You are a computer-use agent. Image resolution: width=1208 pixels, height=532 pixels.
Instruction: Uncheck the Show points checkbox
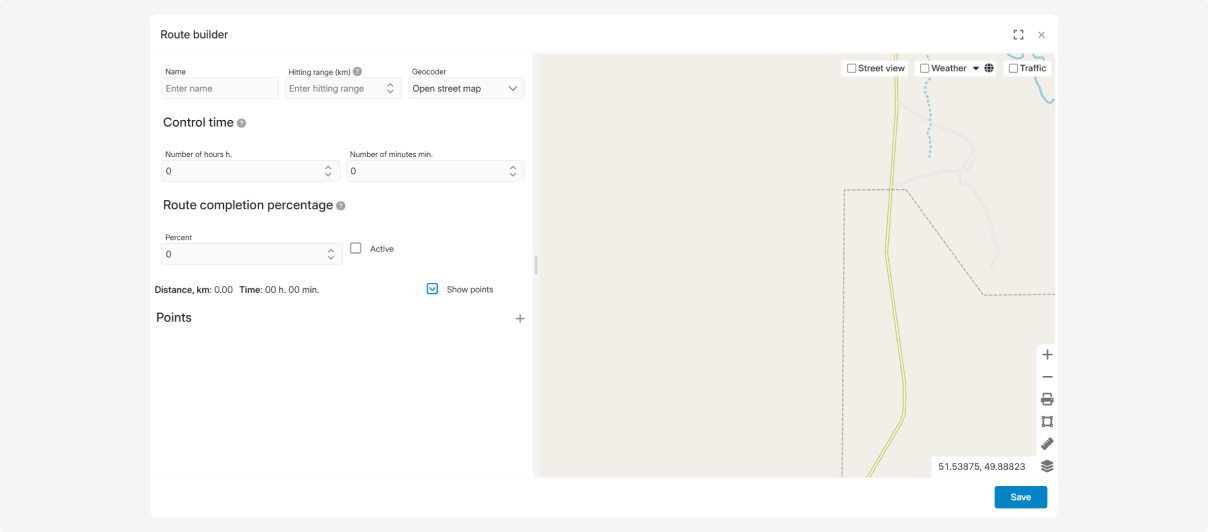tap(432, 289)
